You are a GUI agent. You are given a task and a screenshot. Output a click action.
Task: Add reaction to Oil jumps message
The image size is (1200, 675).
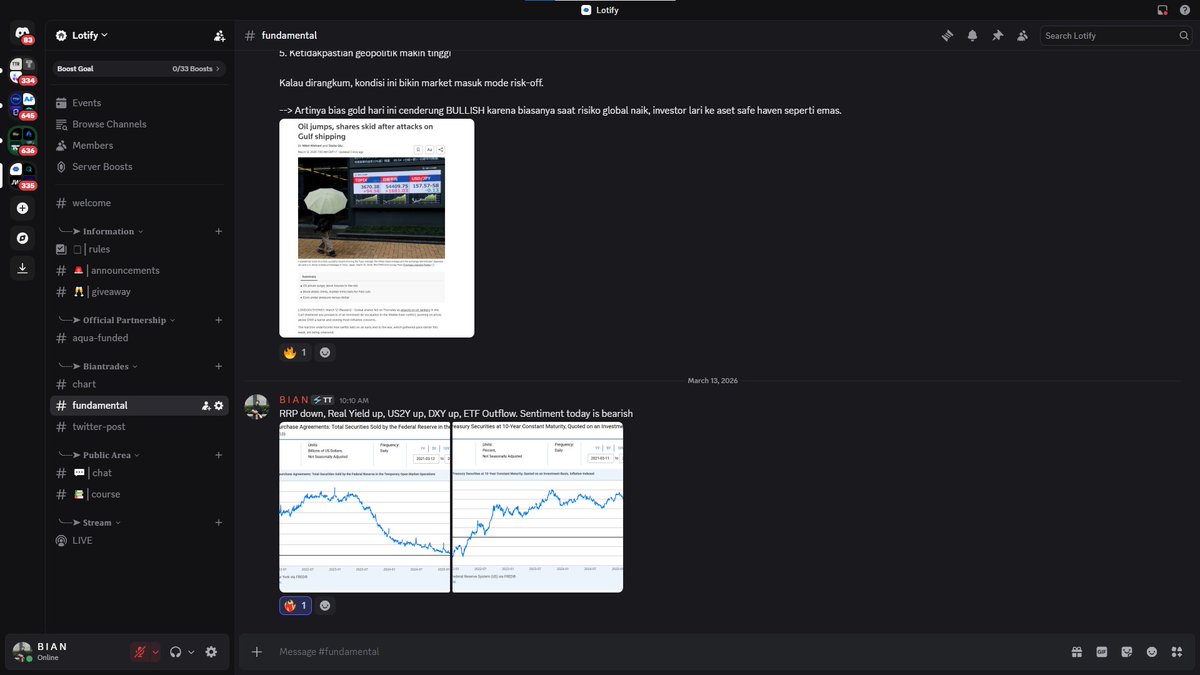pos(325,353)
